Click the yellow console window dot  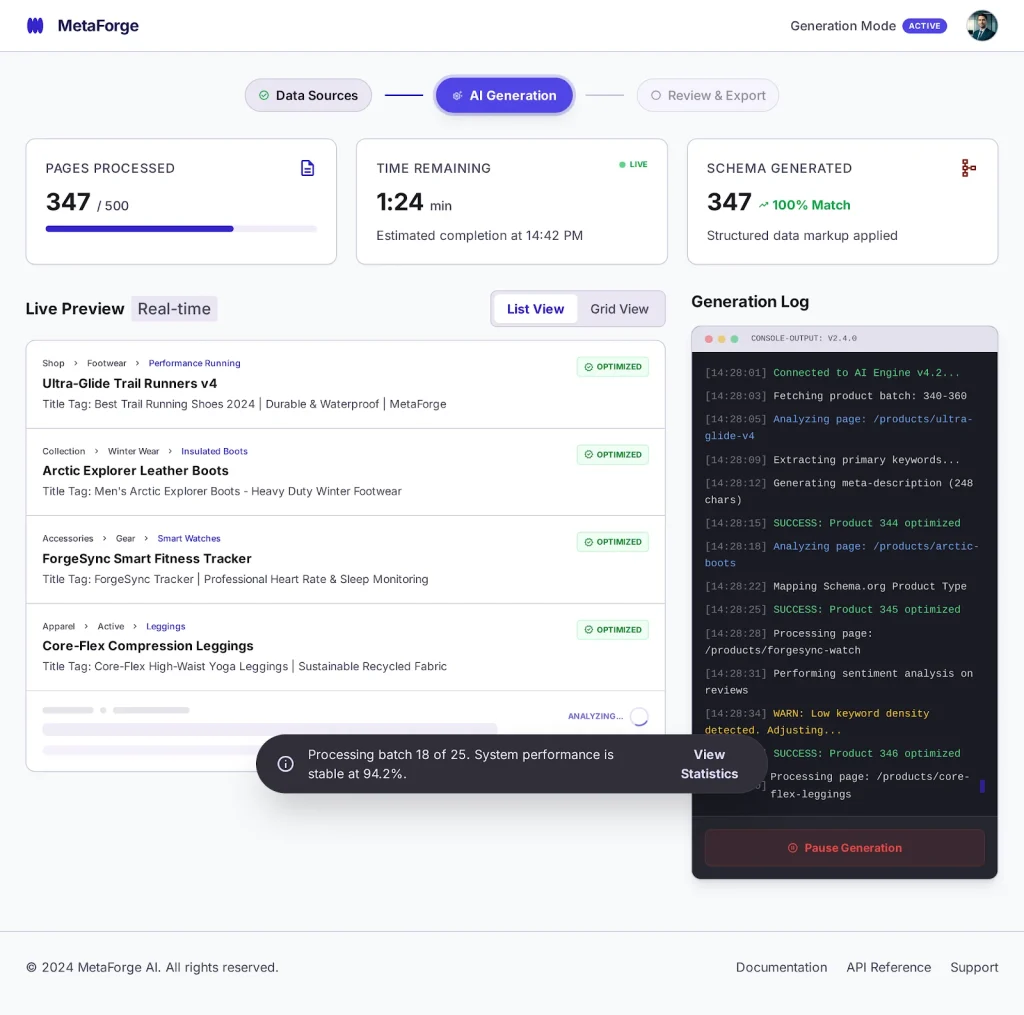pos(722,339)
